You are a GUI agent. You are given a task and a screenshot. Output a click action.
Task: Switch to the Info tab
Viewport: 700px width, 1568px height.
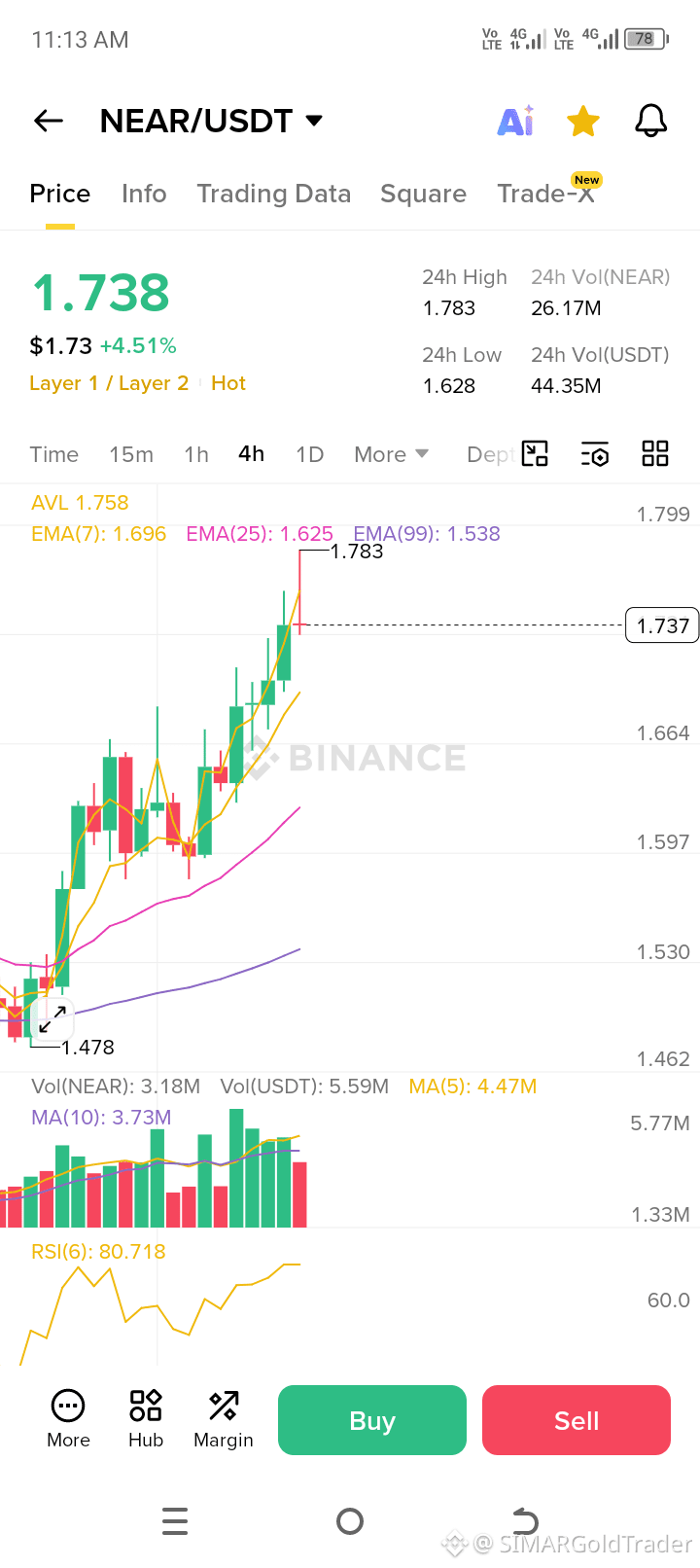click(x=144, y=194)
